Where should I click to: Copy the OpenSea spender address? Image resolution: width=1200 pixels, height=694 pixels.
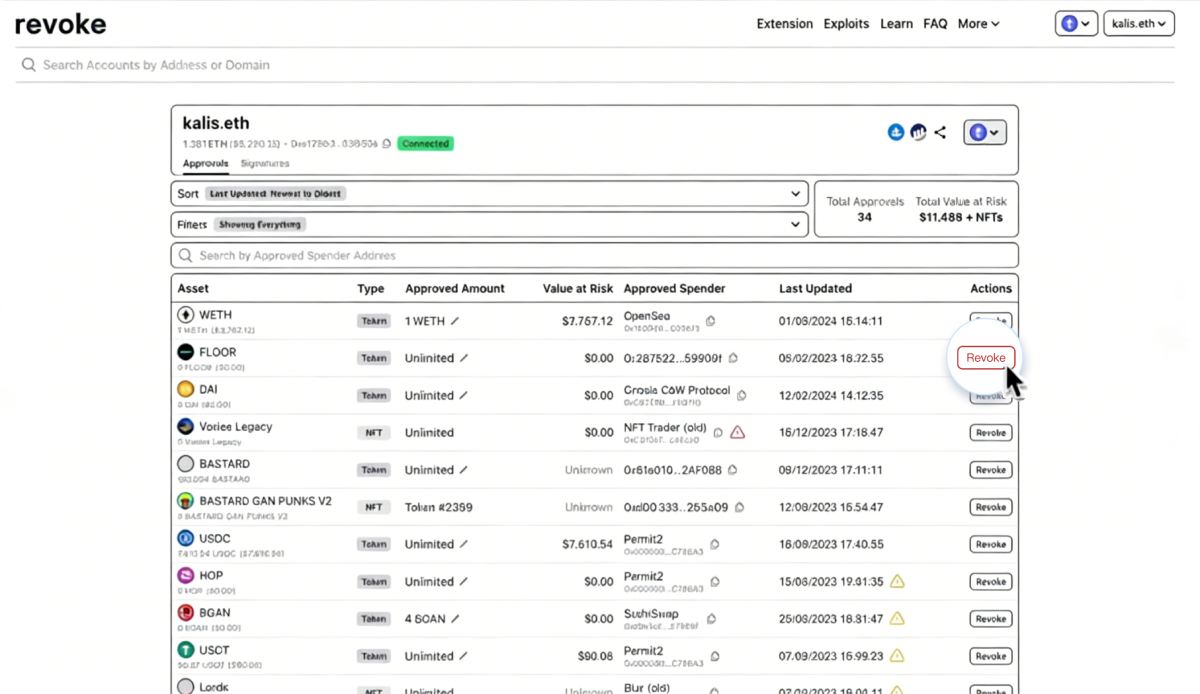pos(710,321)
